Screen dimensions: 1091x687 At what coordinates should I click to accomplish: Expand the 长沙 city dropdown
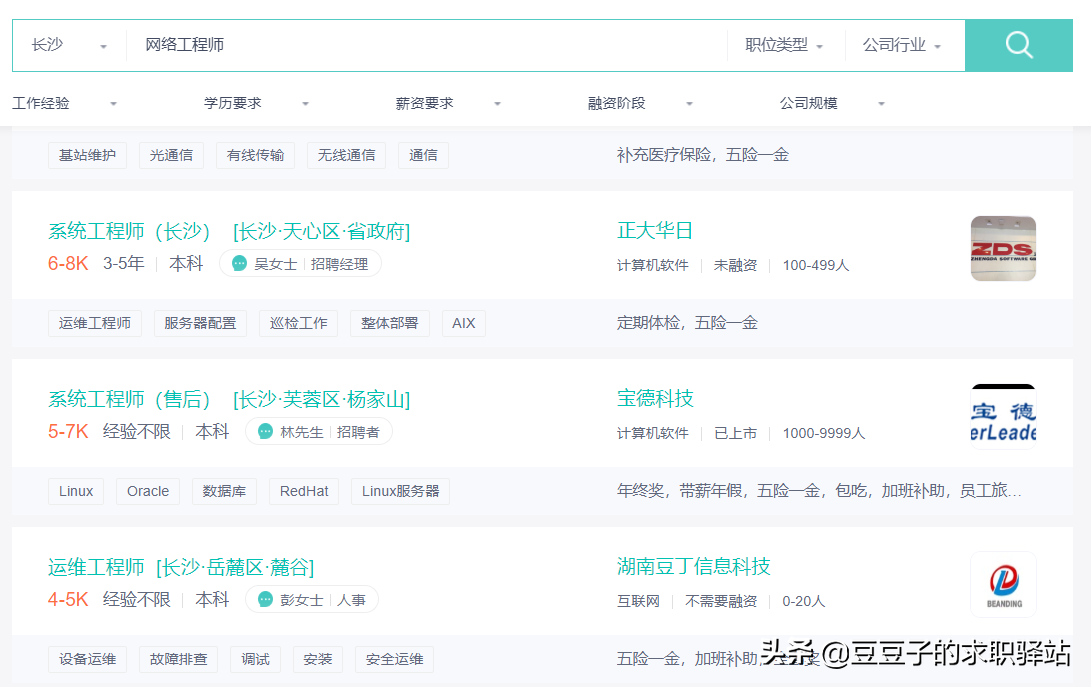pyautogui.click(x=69, y=45)
